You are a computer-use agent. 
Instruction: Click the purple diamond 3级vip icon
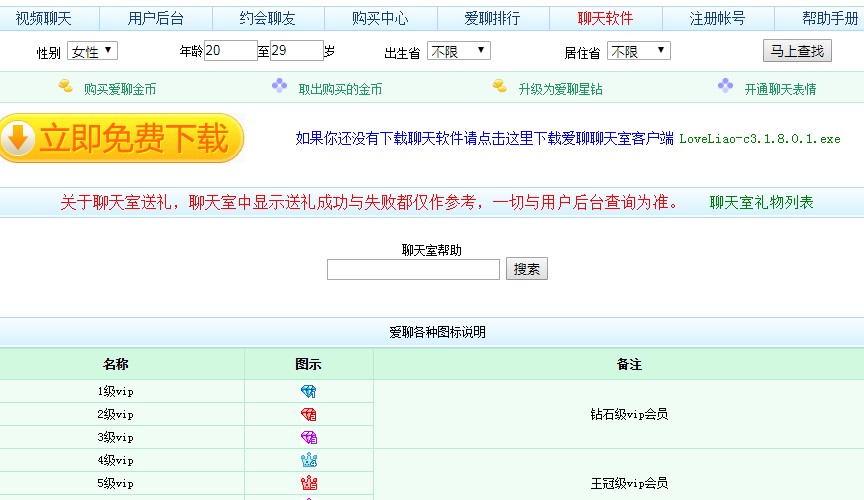[x=309, y=437]
